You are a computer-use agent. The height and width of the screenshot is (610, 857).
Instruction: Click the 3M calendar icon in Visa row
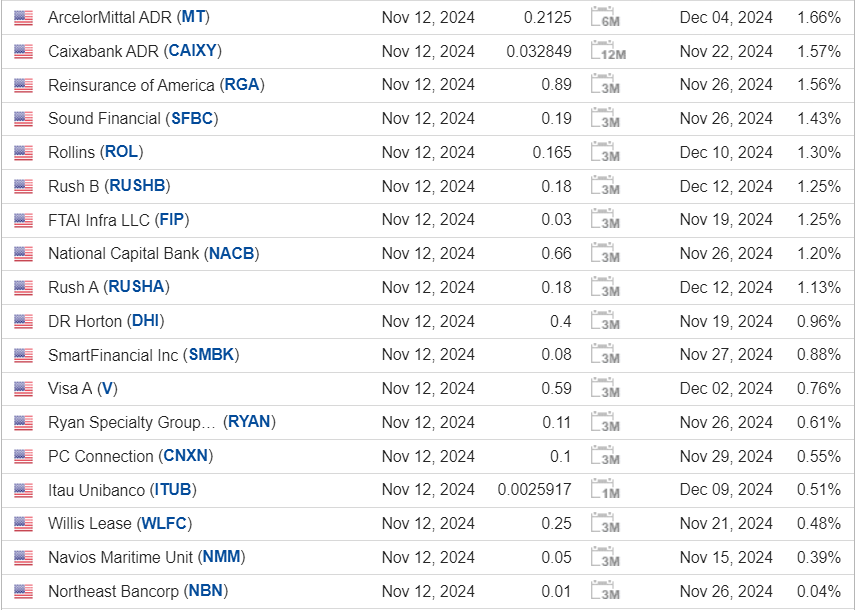coord(605,388)
